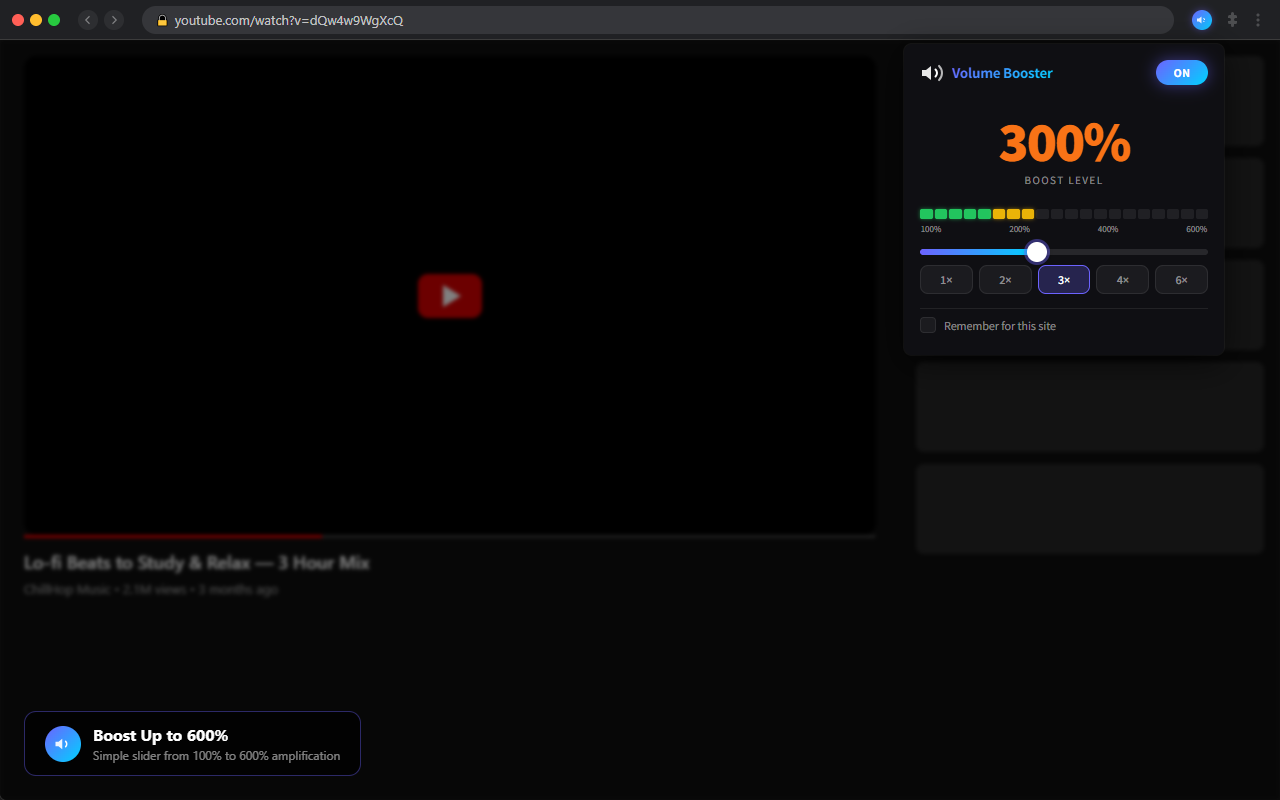This screenshot has width=1280, height=800.
Task: Close the window with the red button
Action: [x=18, y=20]
